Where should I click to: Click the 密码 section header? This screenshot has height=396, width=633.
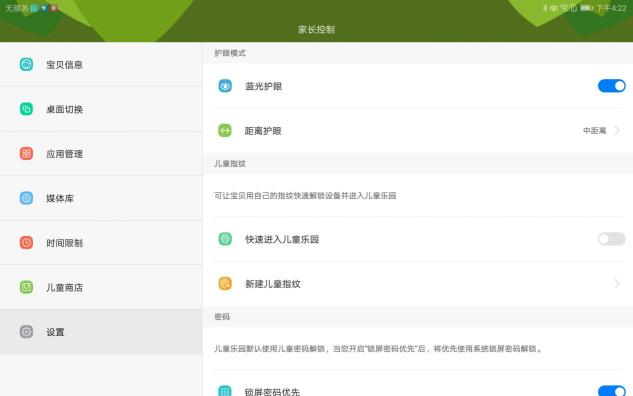click(222, 316)
